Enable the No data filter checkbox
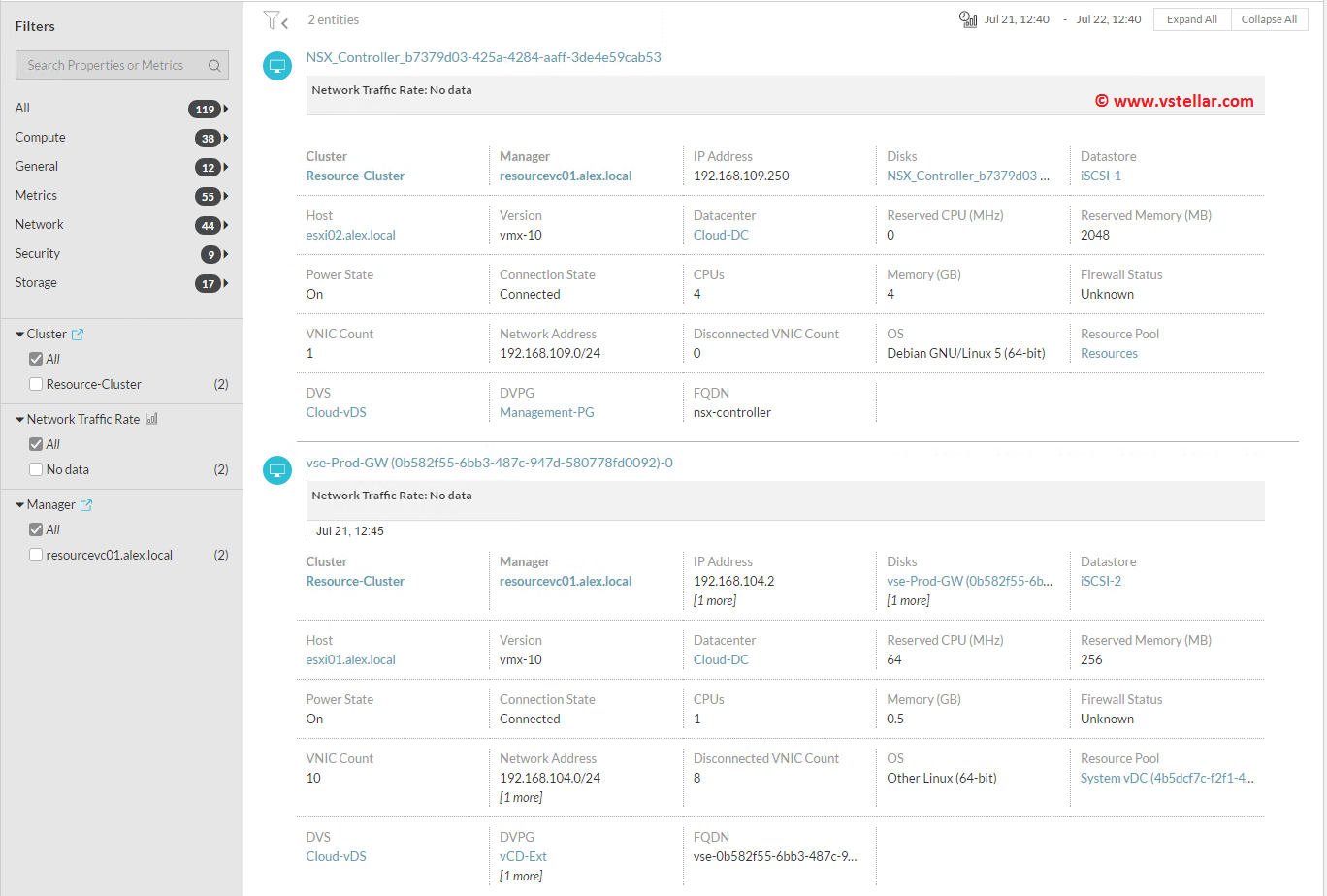This screenshot has height=896, width=1327. click(x=36, y=469)
